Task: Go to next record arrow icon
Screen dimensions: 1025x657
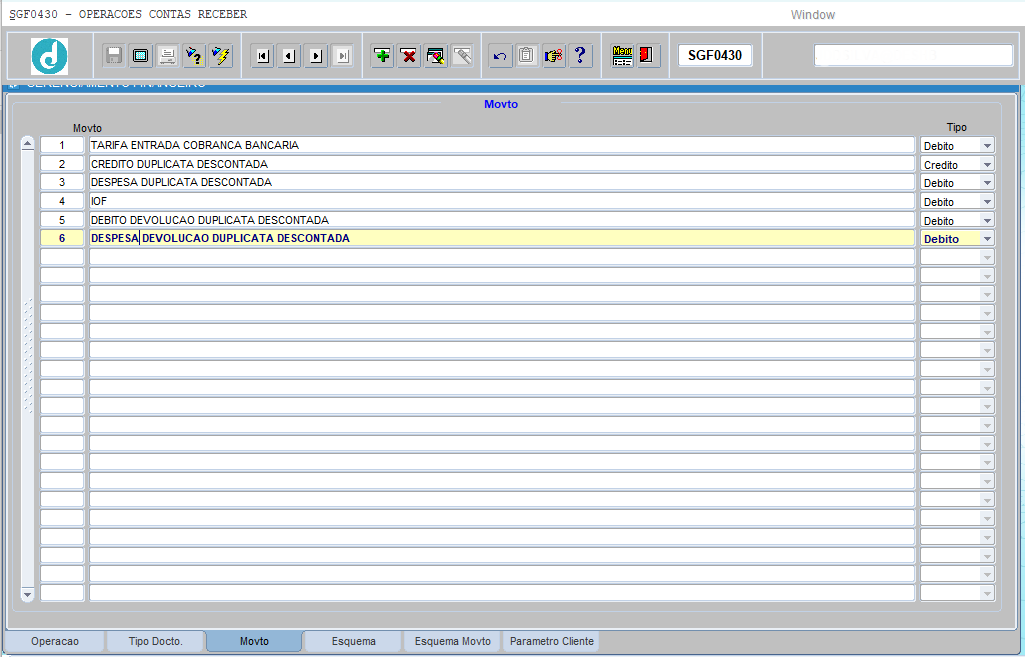Action: tap(316, 56)
